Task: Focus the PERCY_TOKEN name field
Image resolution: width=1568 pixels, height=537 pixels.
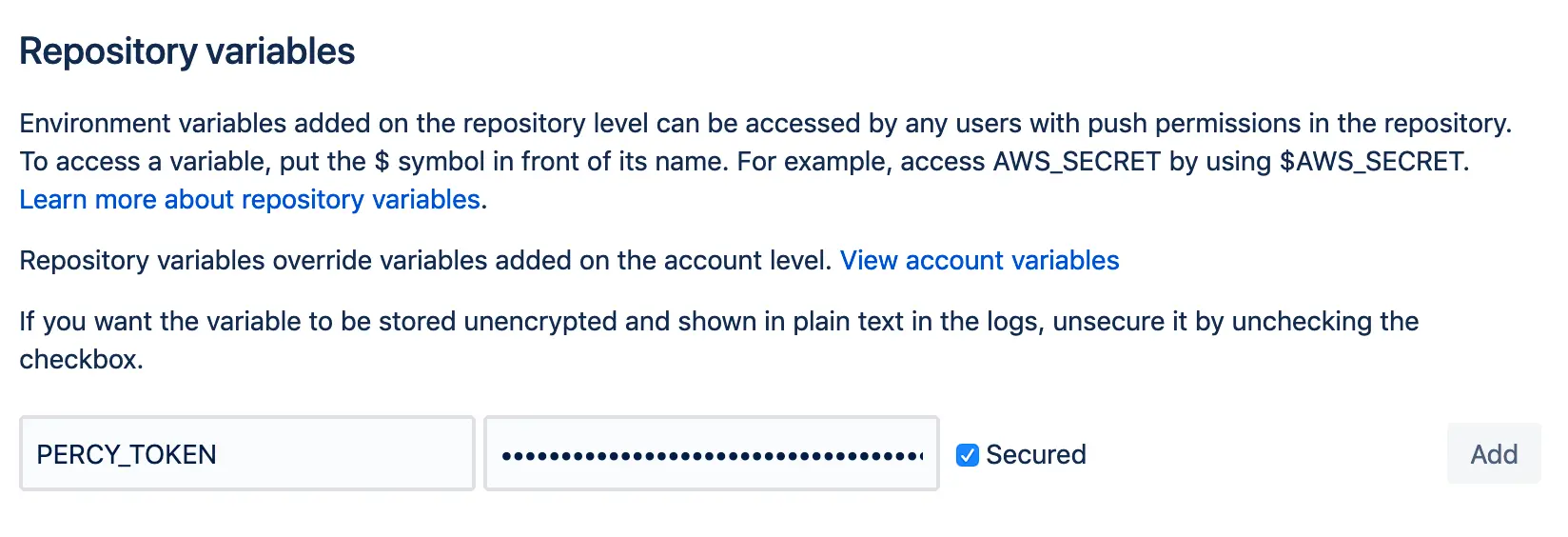Action: (247, 454)
